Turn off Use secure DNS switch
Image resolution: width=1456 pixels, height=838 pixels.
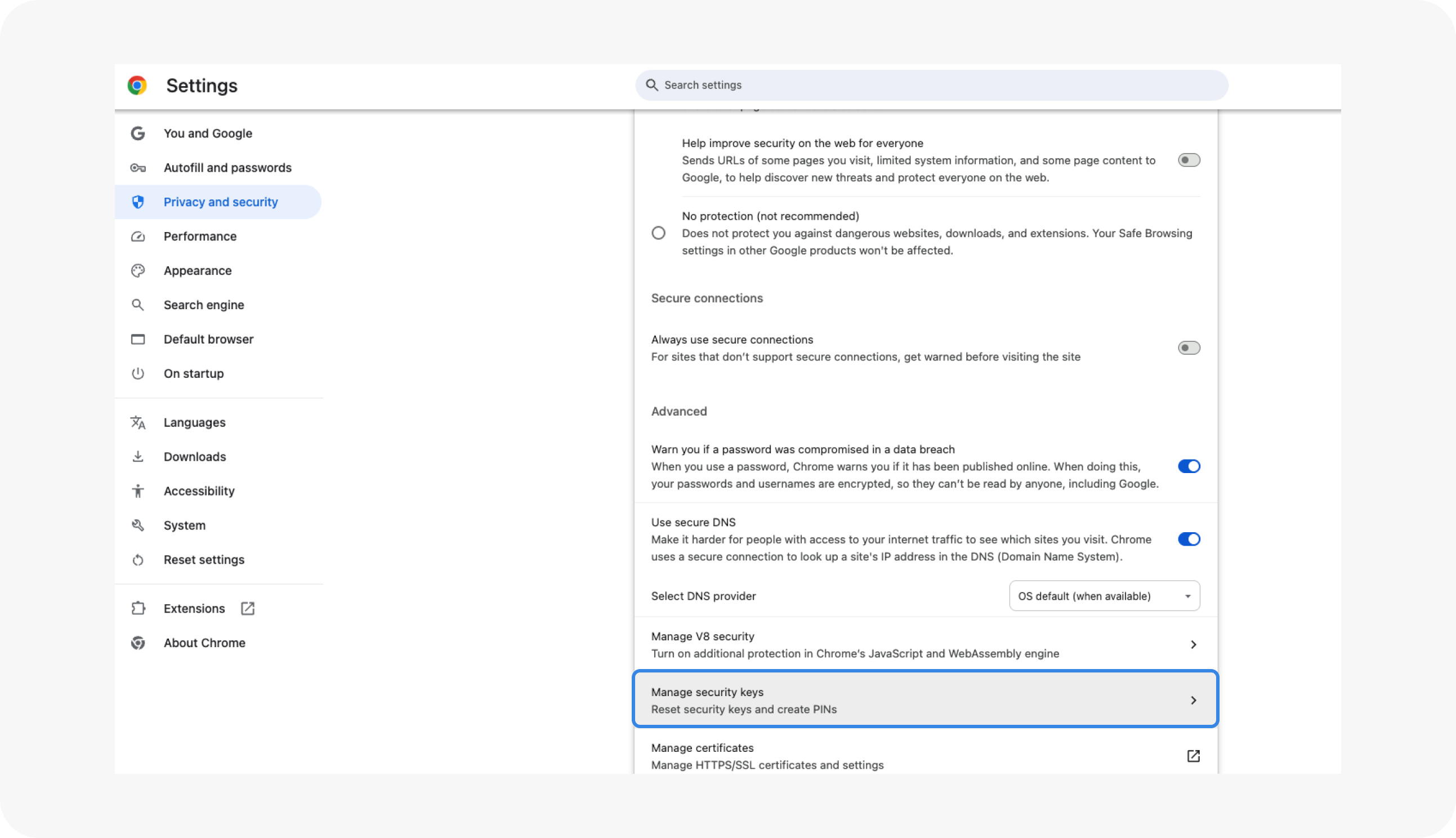coord(1189,540)
